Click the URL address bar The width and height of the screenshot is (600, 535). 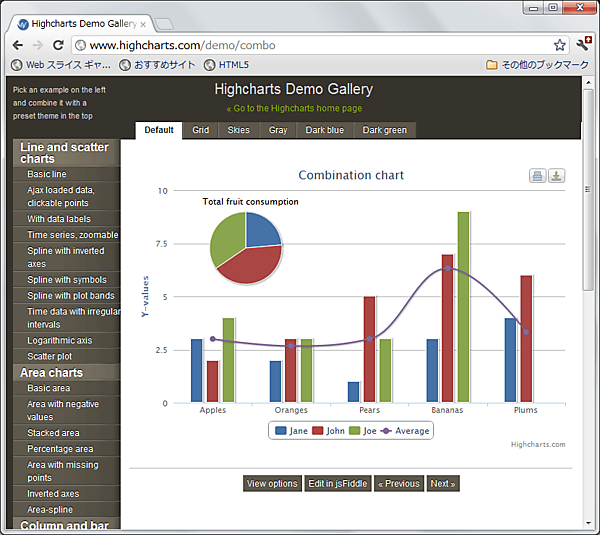coord(300,45)
